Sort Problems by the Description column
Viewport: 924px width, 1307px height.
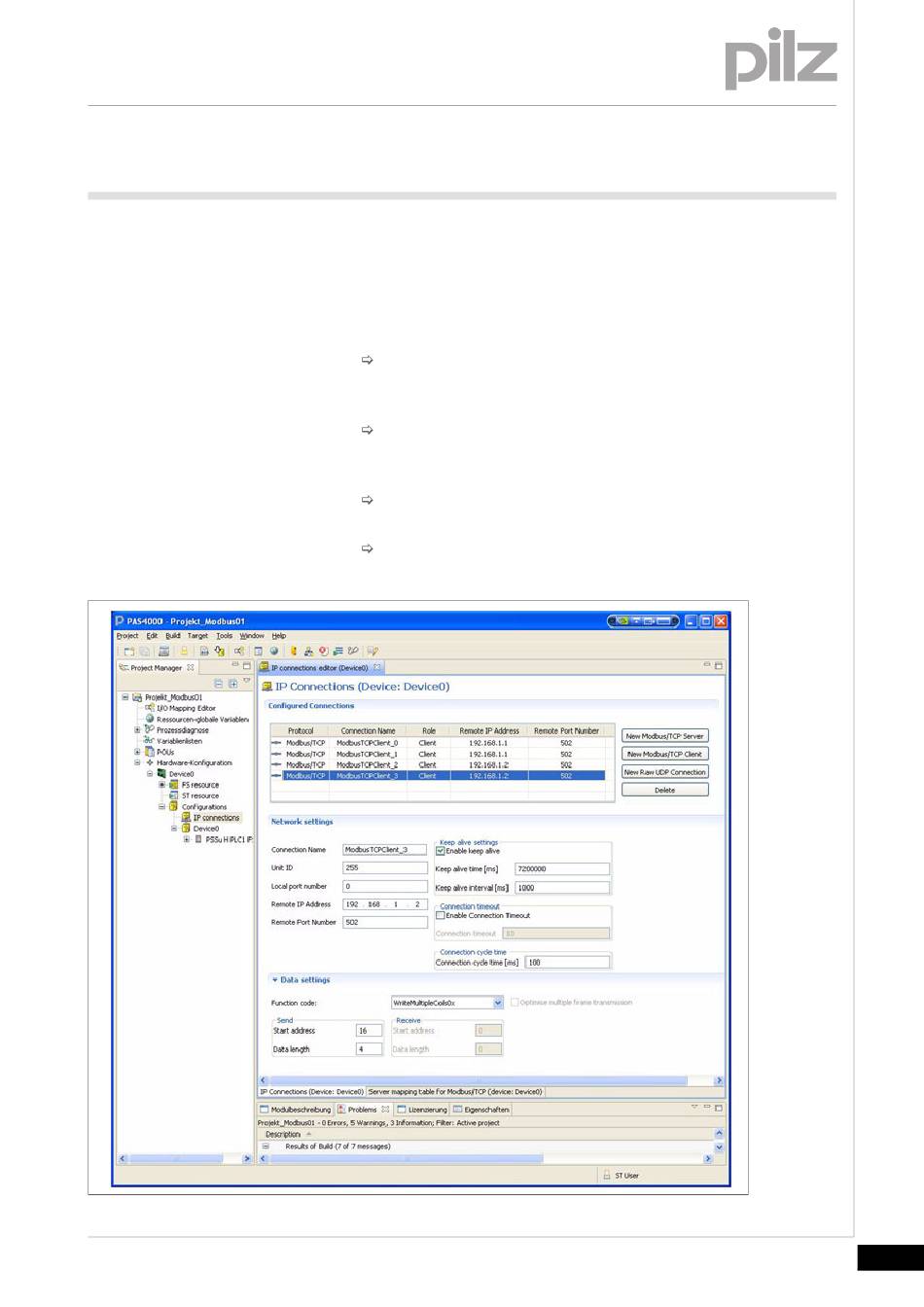283,1134
